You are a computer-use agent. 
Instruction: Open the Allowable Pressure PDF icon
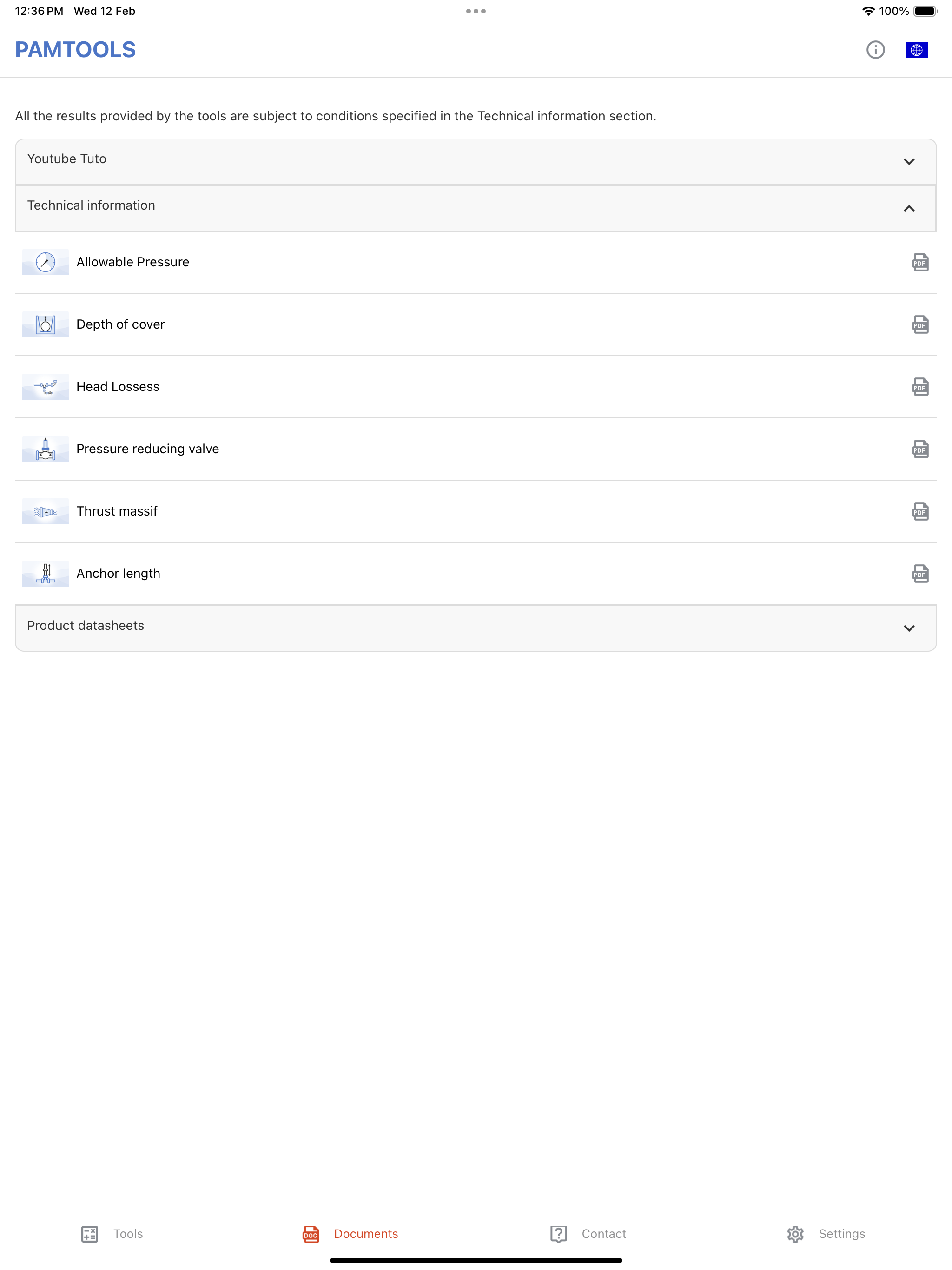point(920,262)
